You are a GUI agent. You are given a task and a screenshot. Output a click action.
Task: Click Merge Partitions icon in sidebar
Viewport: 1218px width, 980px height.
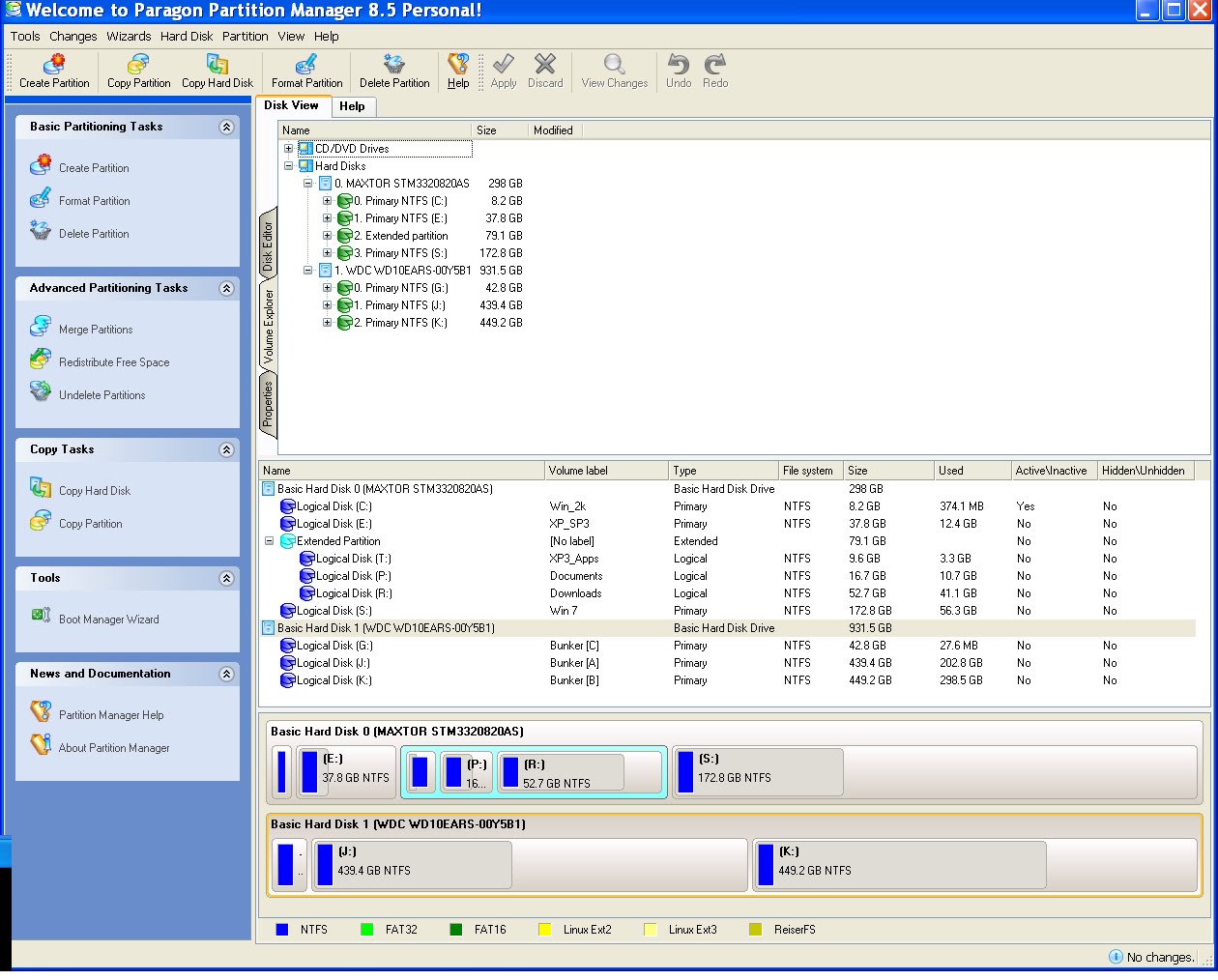[x=41, y=327]
